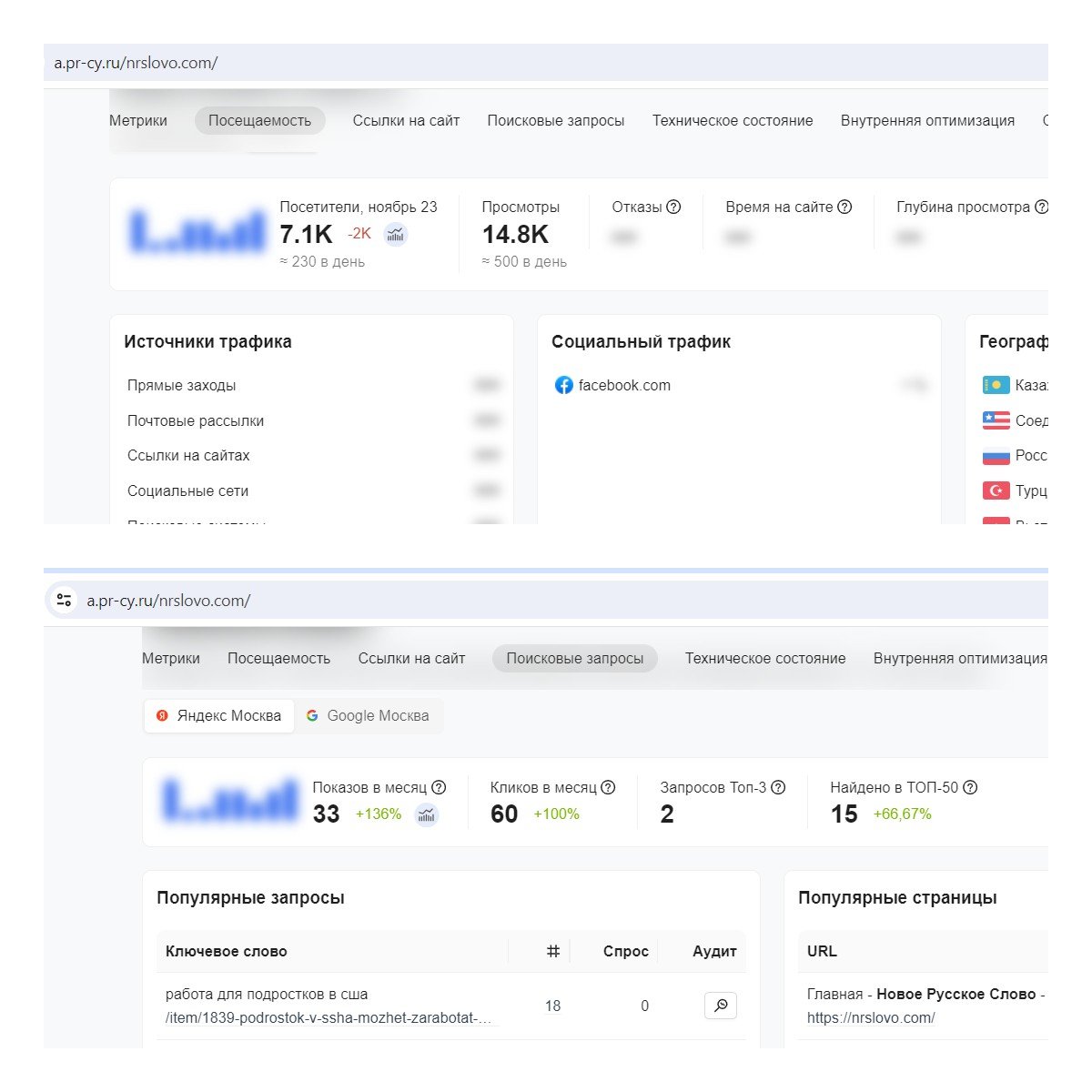Open Поисковые запросы tab in upper panel

[556, 120]
